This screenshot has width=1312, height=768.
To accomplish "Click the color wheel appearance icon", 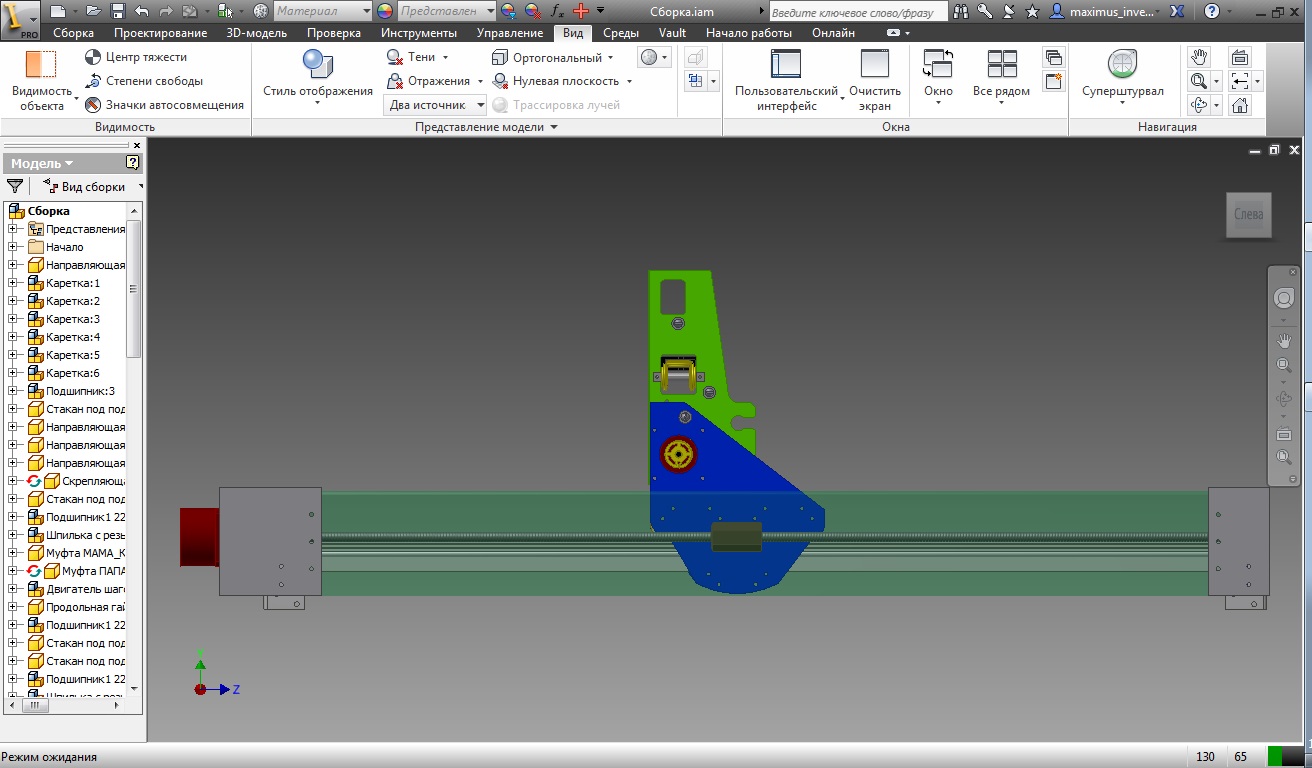I will 385,11.
